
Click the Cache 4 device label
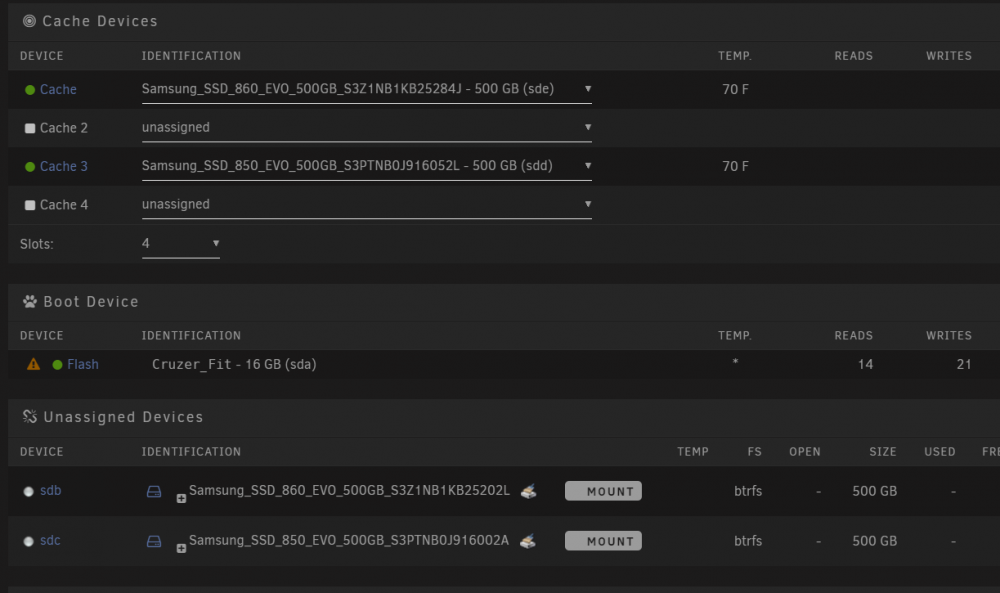[64, 205]
